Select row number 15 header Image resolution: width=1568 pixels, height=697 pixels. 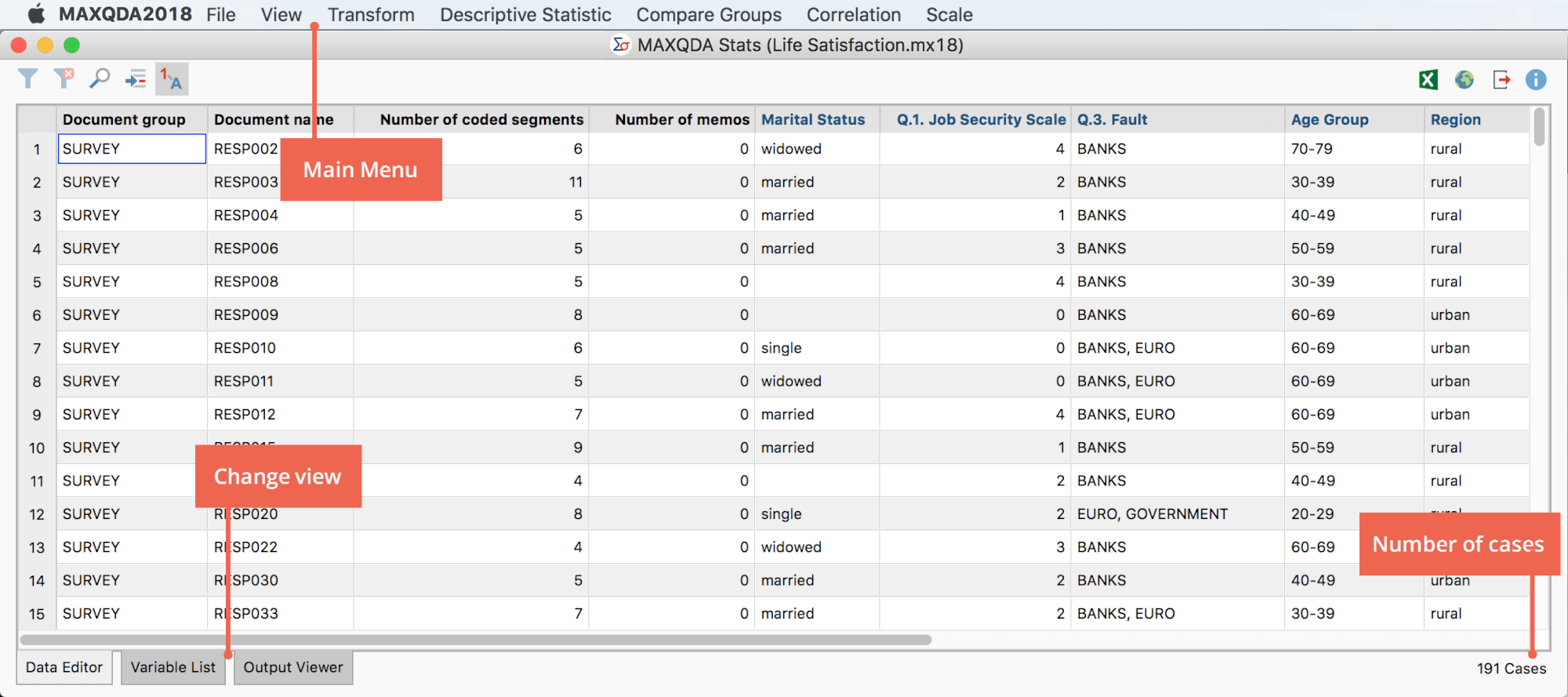point(37,614)
